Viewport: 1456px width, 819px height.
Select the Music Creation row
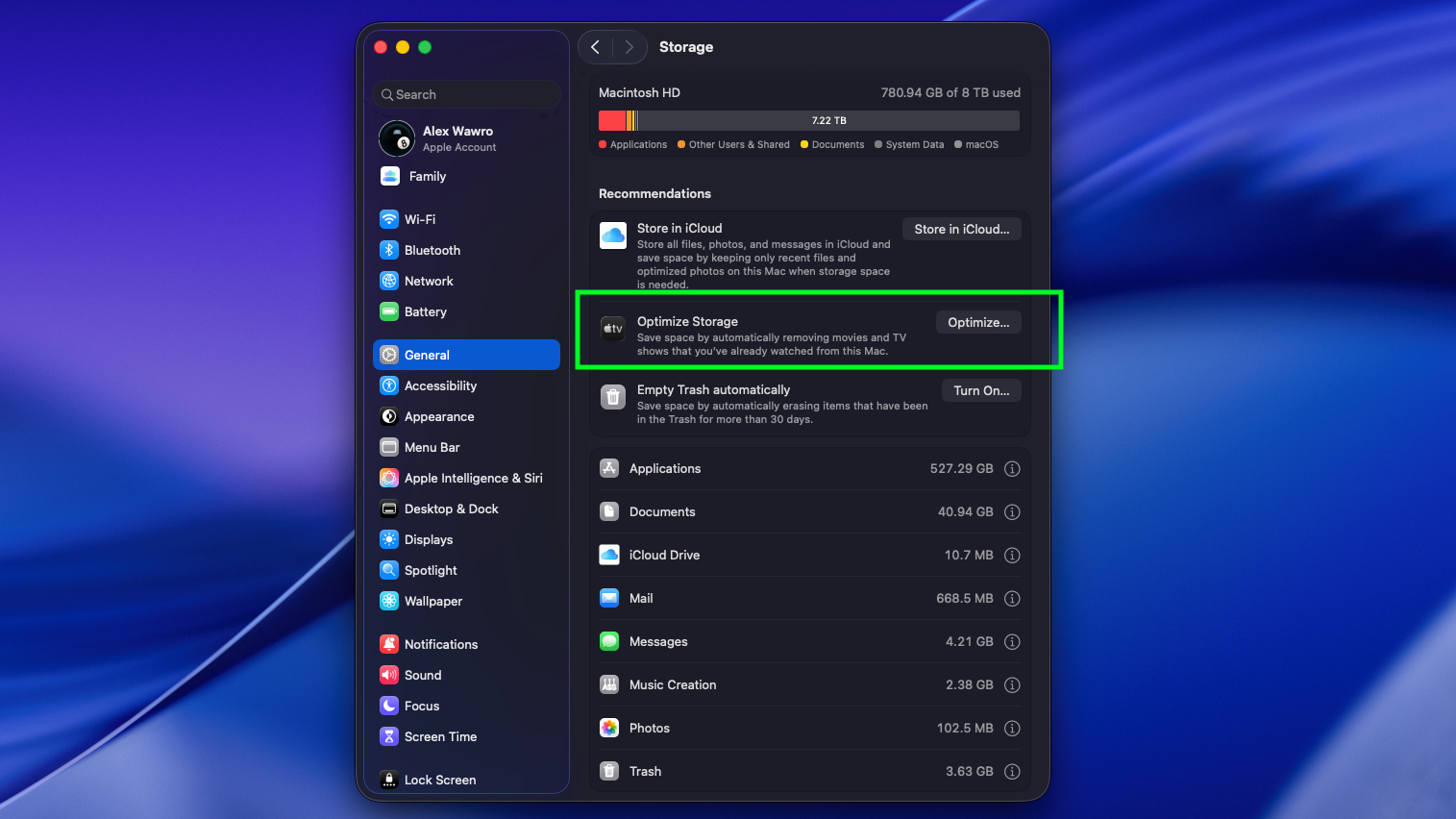point(809,685)
